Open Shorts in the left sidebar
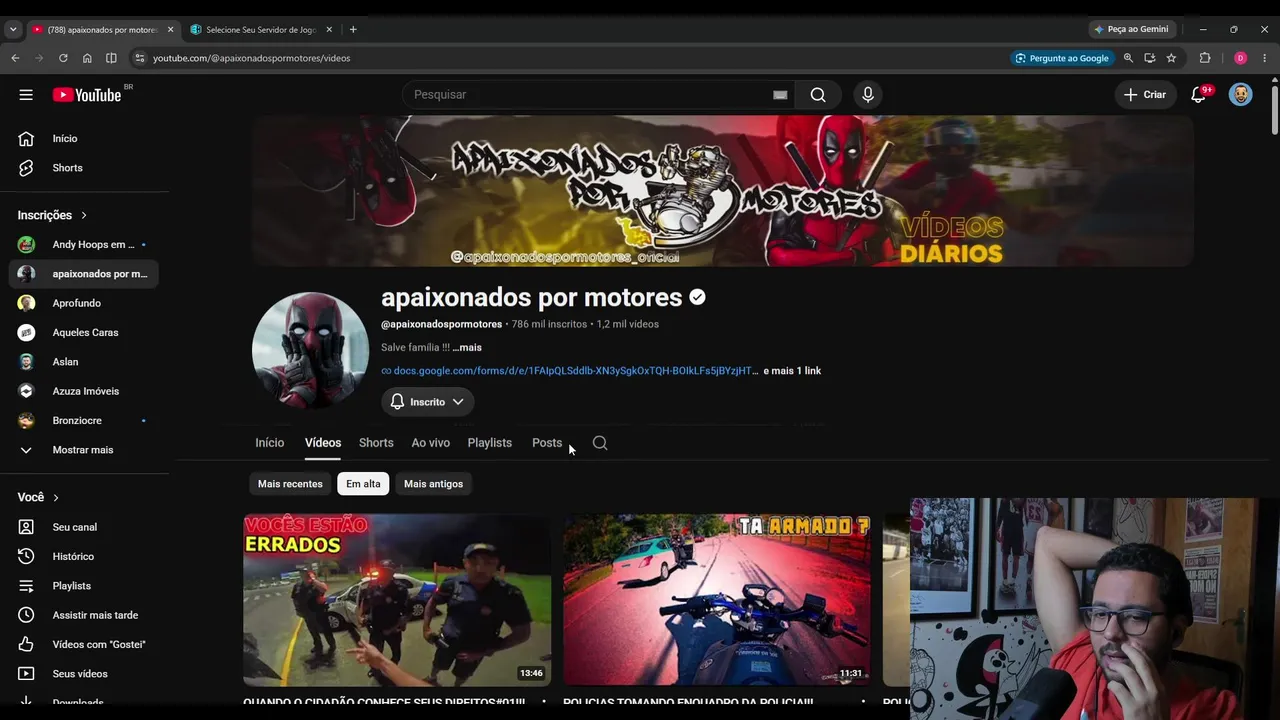 (84, 168)
